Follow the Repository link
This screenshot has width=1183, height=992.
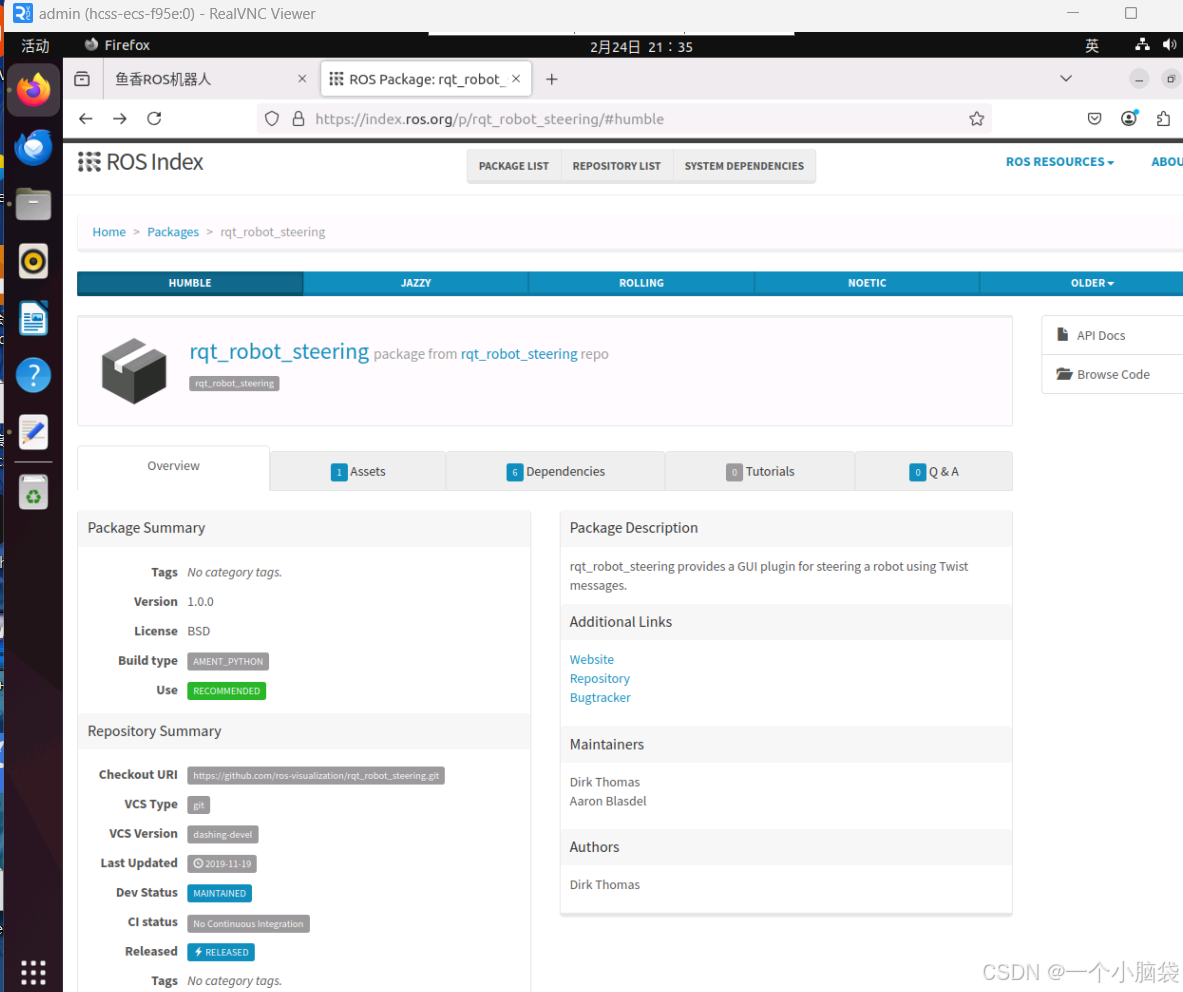pos(599,678)
